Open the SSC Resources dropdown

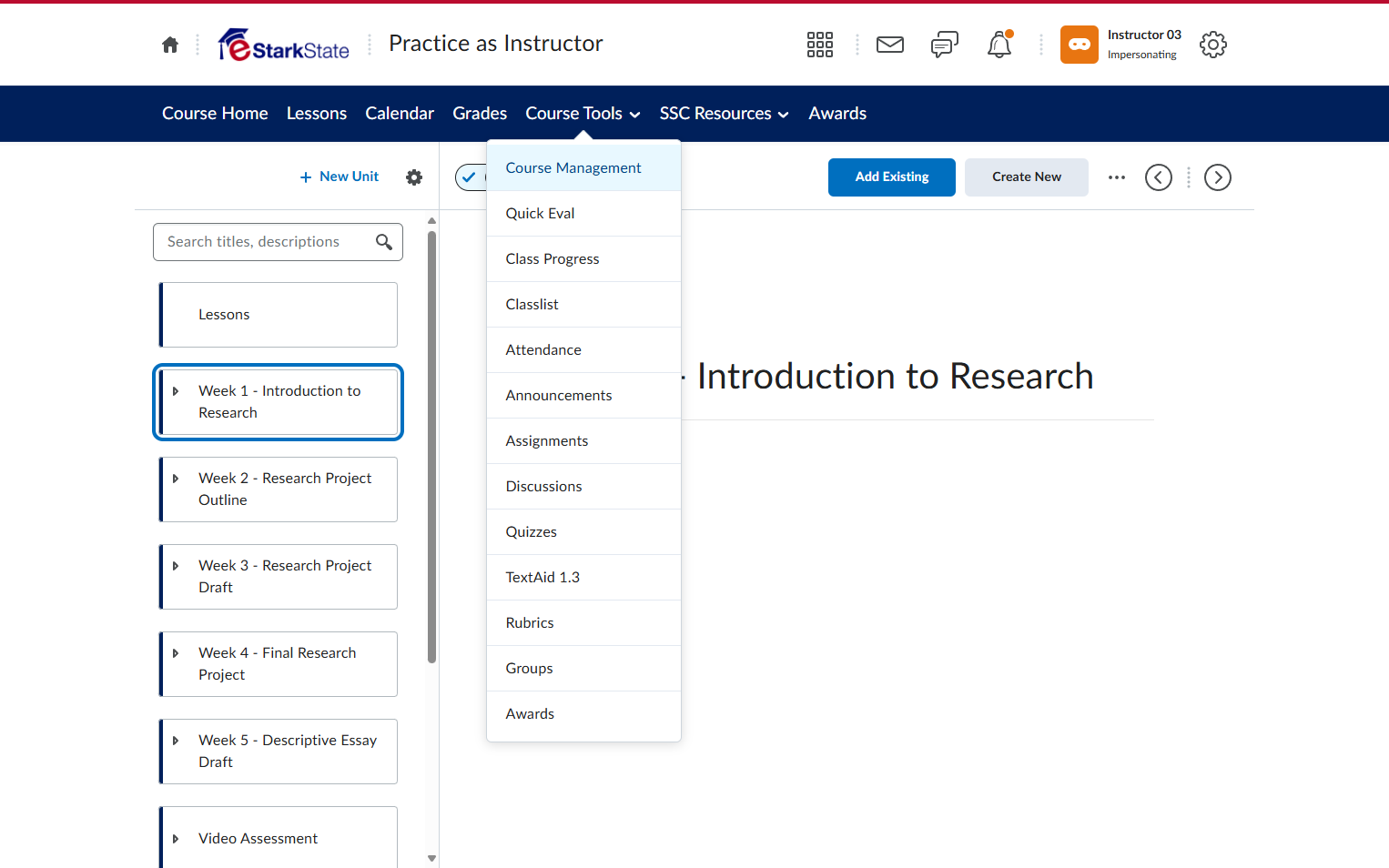coord(724,114)
